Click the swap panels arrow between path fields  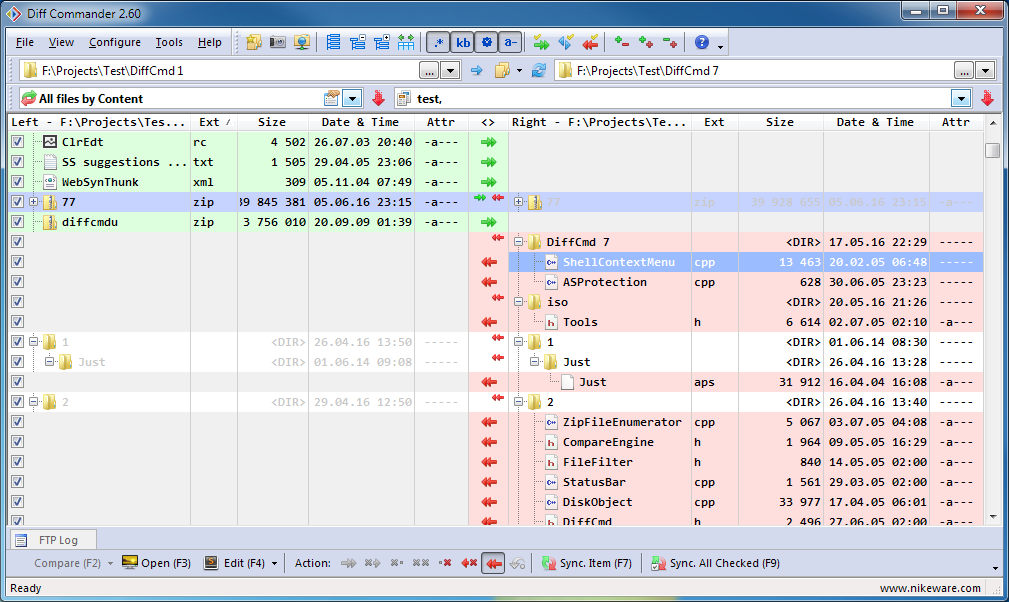(477, 70)
